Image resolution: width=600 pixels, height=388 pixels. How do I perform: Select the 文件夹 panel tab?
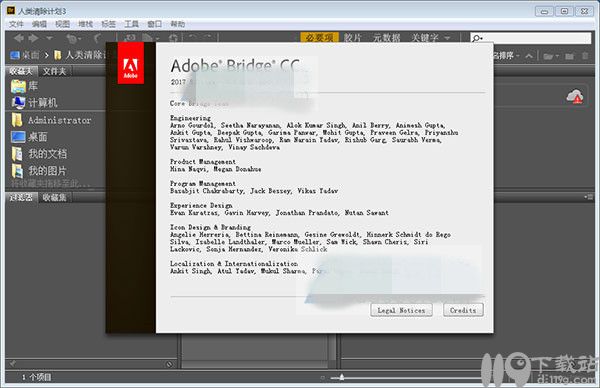54,71
